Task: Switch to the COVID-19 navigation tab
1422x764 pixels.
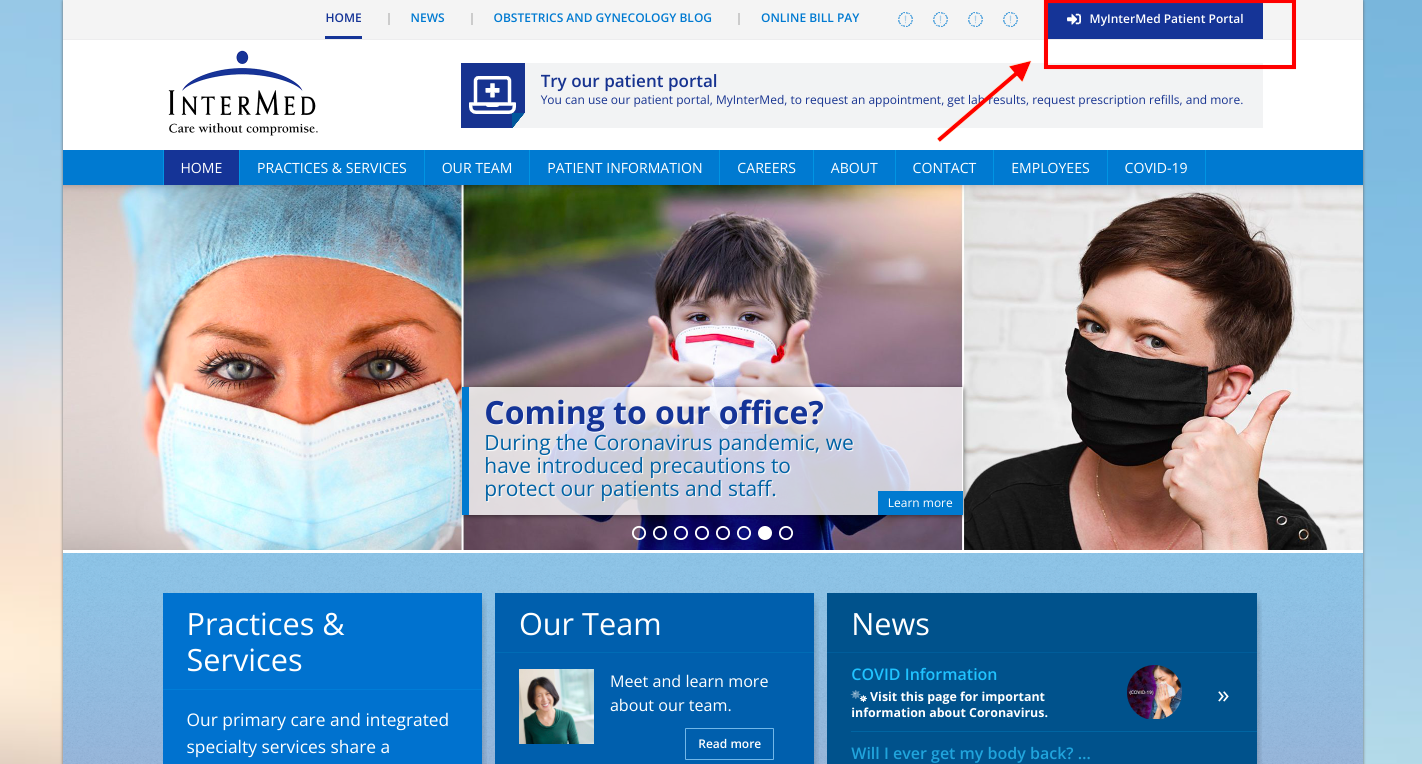Action: (1155, 167)
